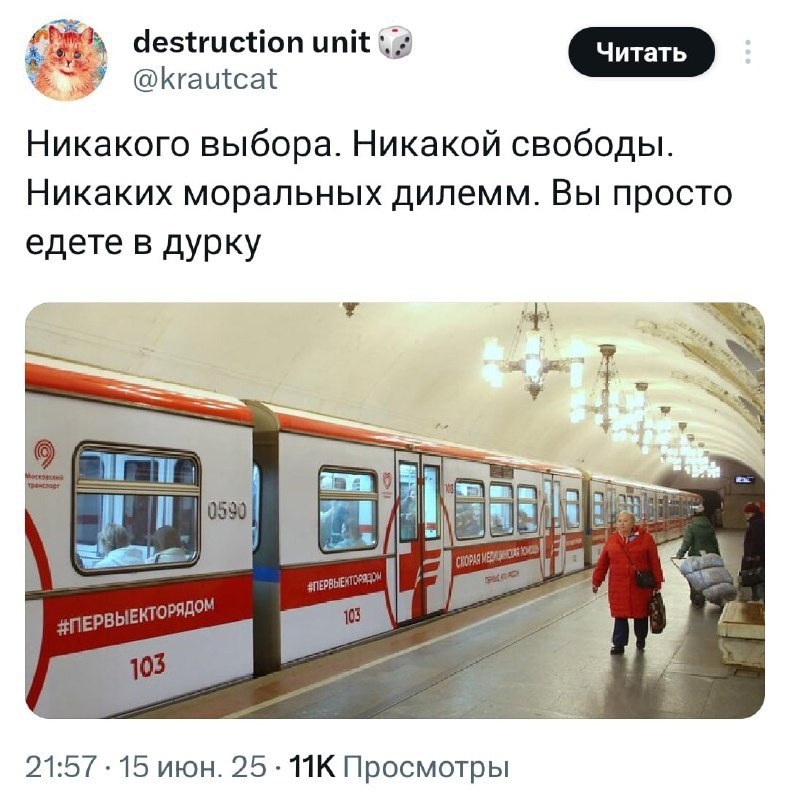Viewport: 789px width, 800px height.
Task: Click the 15 июн. 25 date
Action: tap(192, 767)
